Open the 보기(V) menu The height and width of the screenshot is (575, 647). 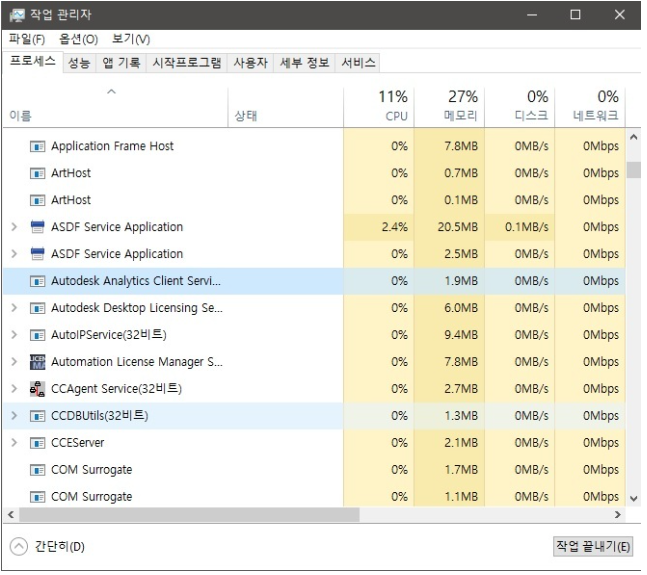point(131,39)
